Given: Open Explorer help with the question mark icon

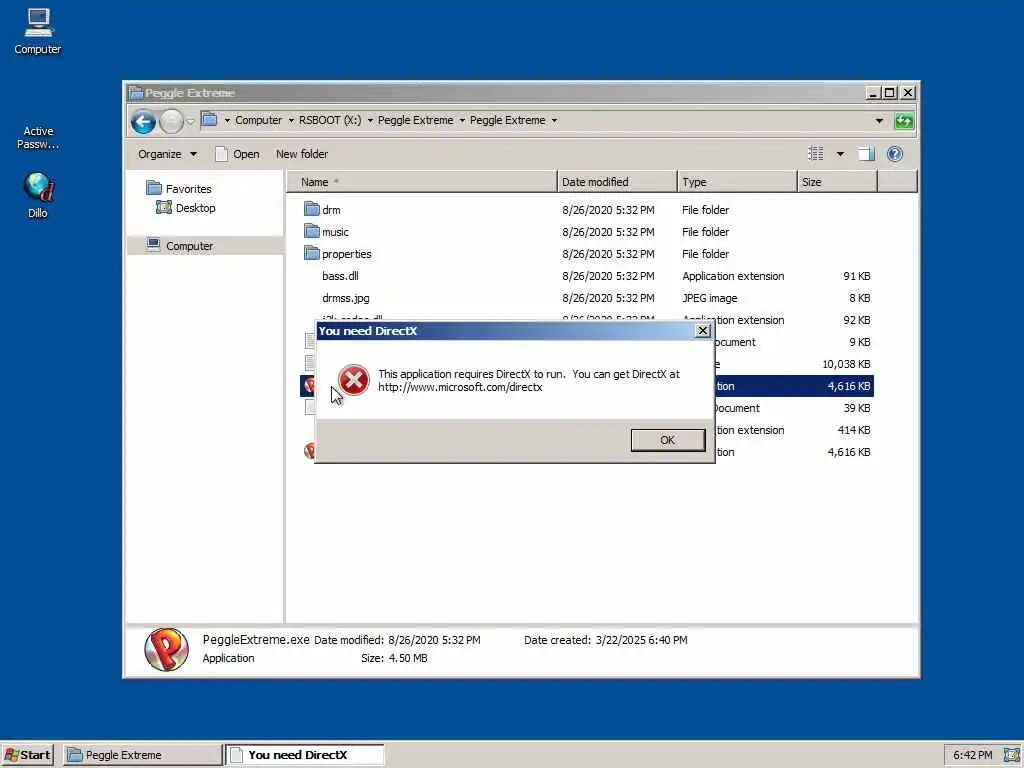Looking at the screenshot, I should 895,153.
